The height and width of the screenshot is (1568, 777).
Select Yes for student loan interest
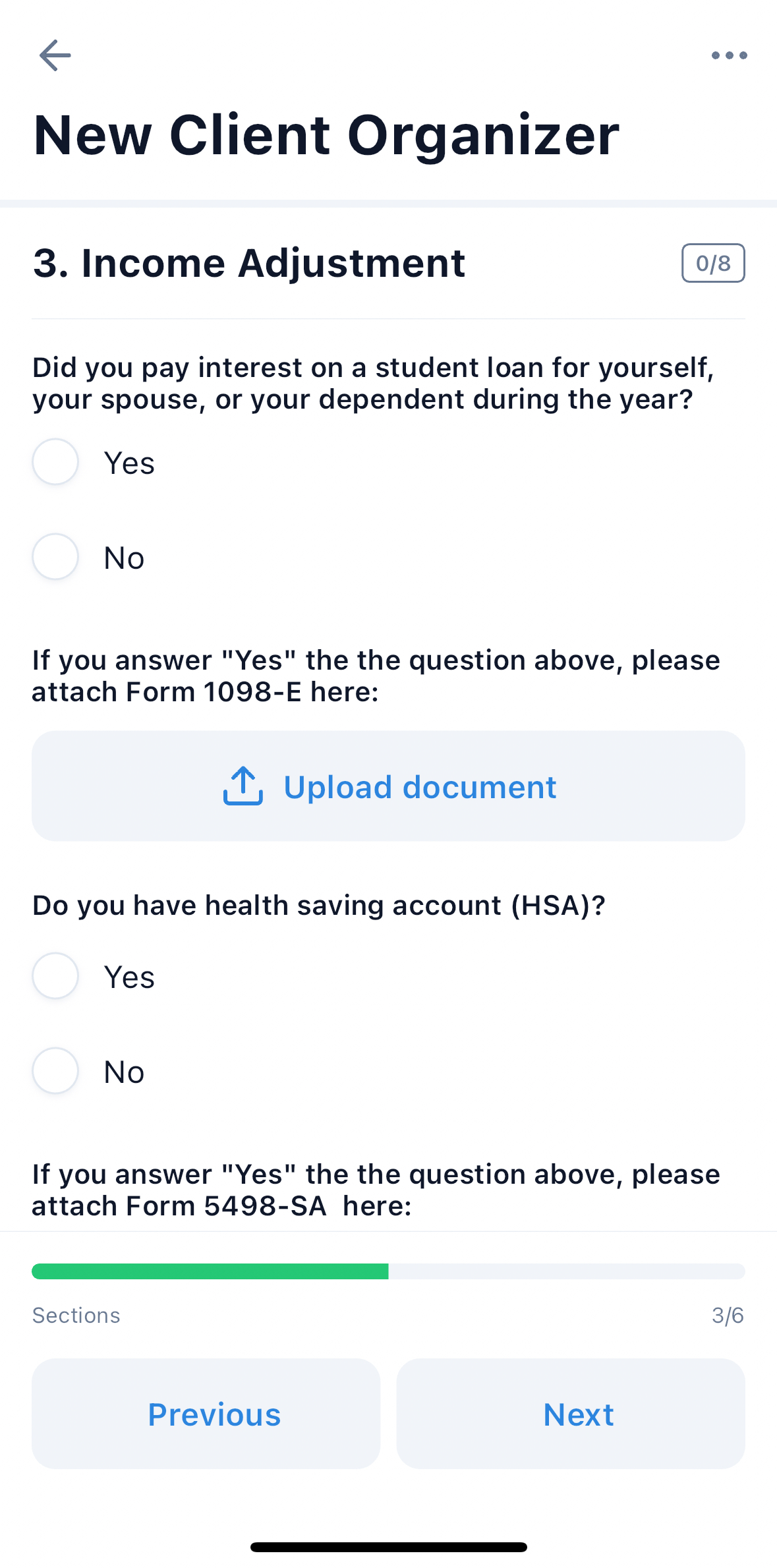tap(56, 462)
